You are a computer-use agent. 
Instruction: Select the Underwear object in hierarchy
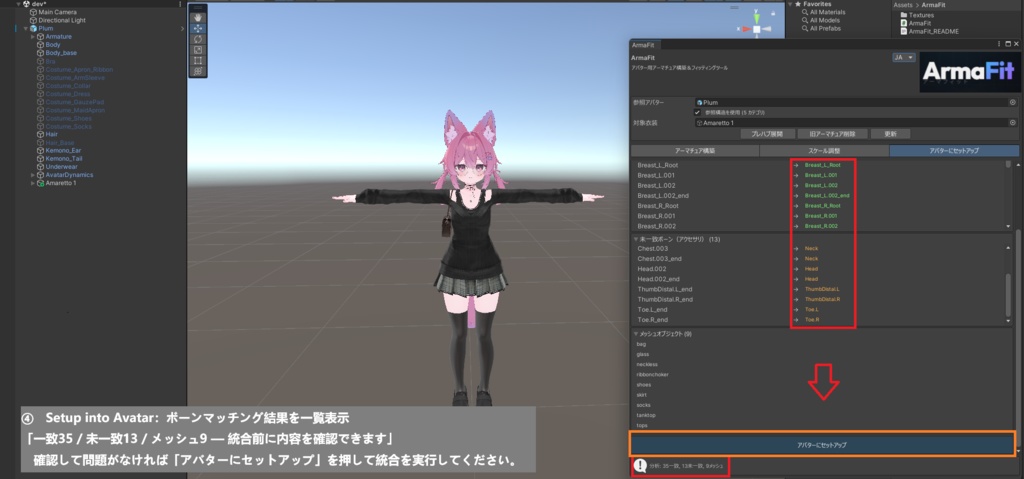pos(61,167)
